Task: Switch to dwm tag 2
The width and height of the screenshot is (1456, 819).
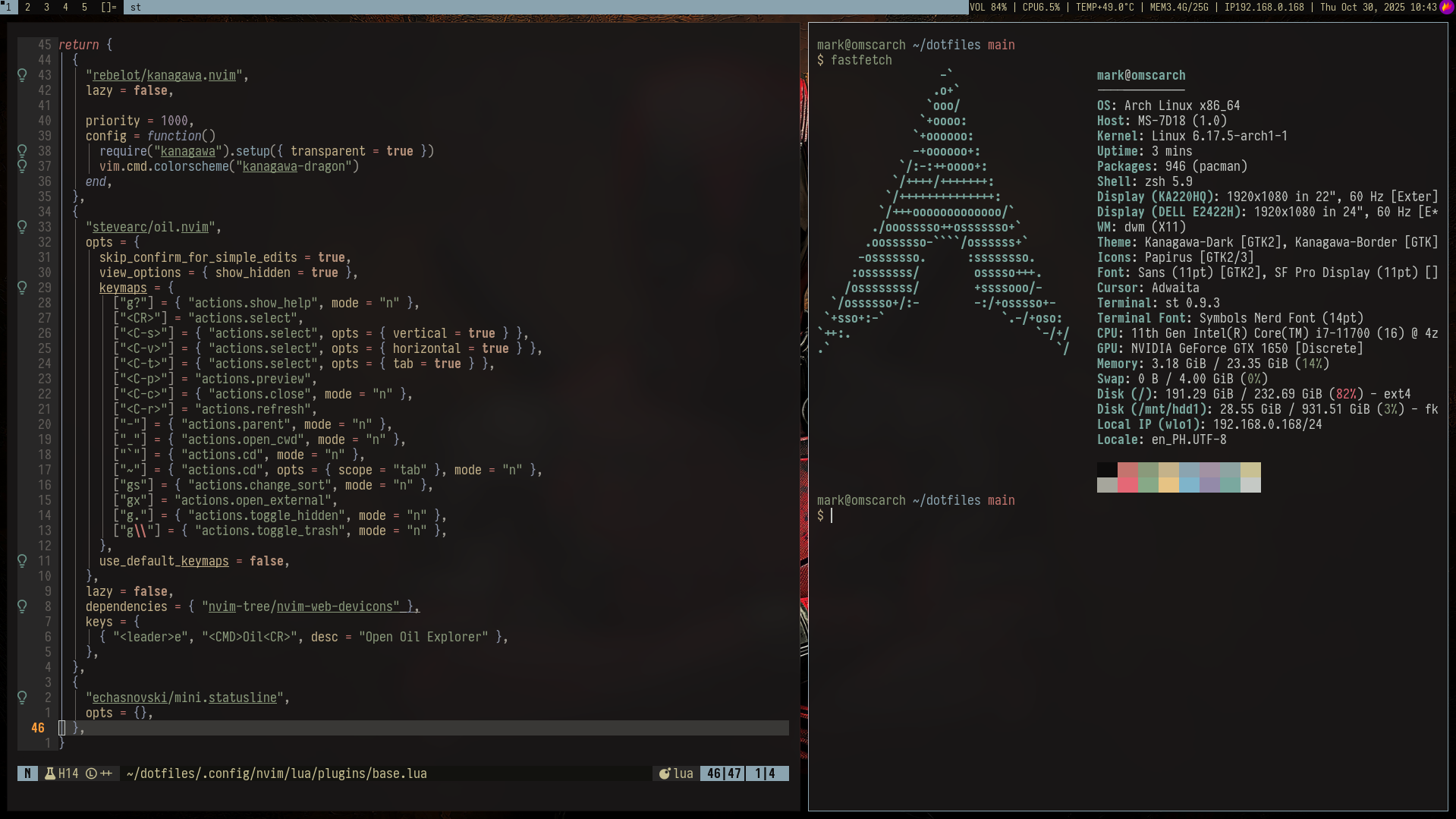Action: coord(28,7)
